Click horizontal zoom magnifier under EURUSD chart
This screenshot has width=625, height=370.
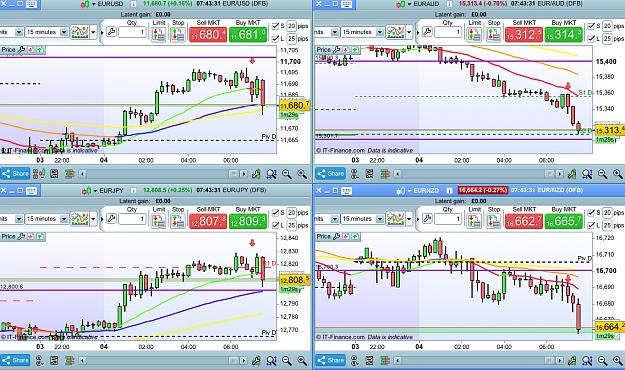[271, 174]
